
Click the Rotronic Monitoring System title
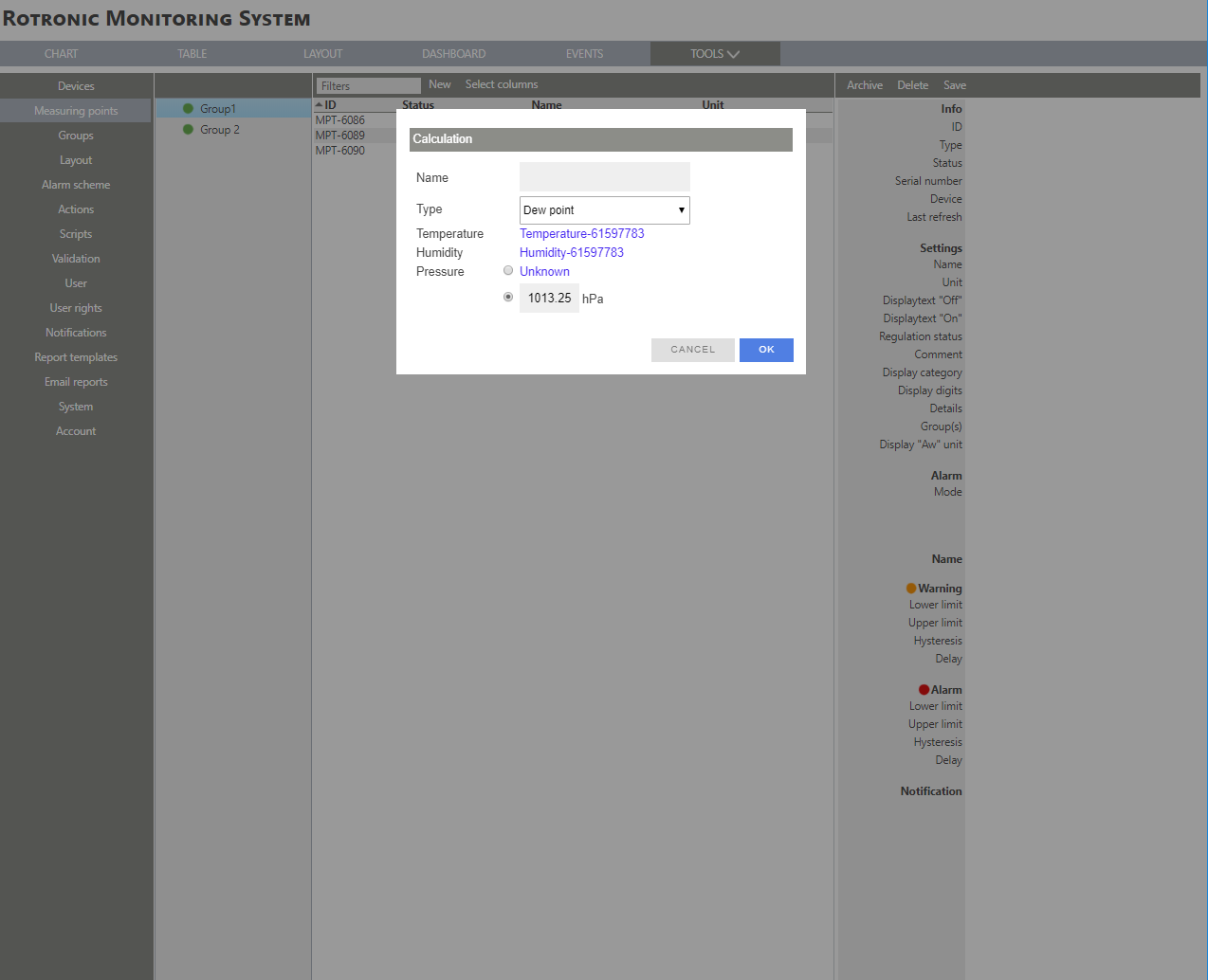click(x=156, y=19)
